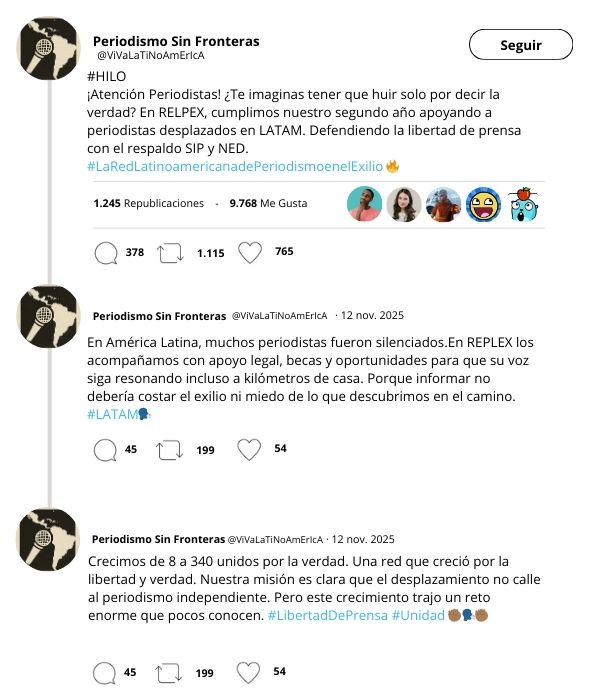600x700 pixels.
Task: Click the first liker avatar thumbnail
Action: tap(365, 204)
